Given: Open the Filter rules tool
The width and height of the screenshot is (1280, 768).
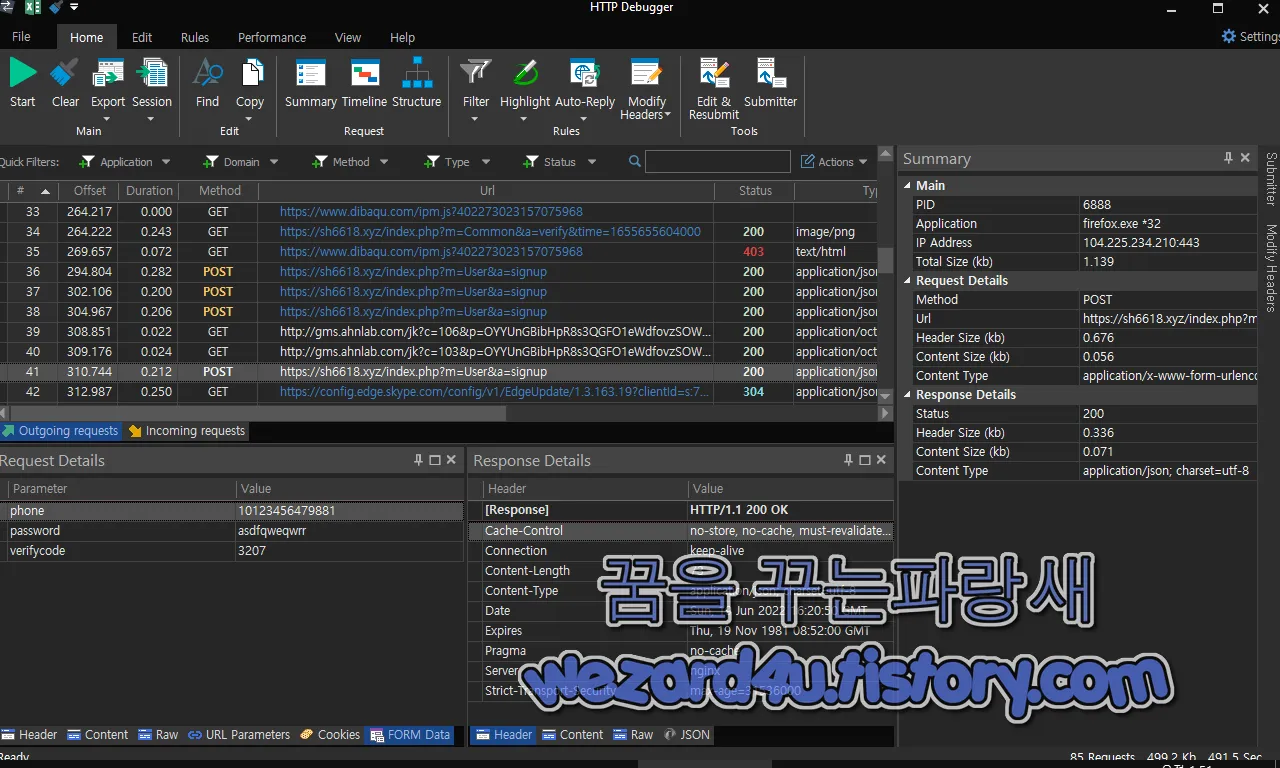Looking at the screenshot, I should tap(476, 90).
